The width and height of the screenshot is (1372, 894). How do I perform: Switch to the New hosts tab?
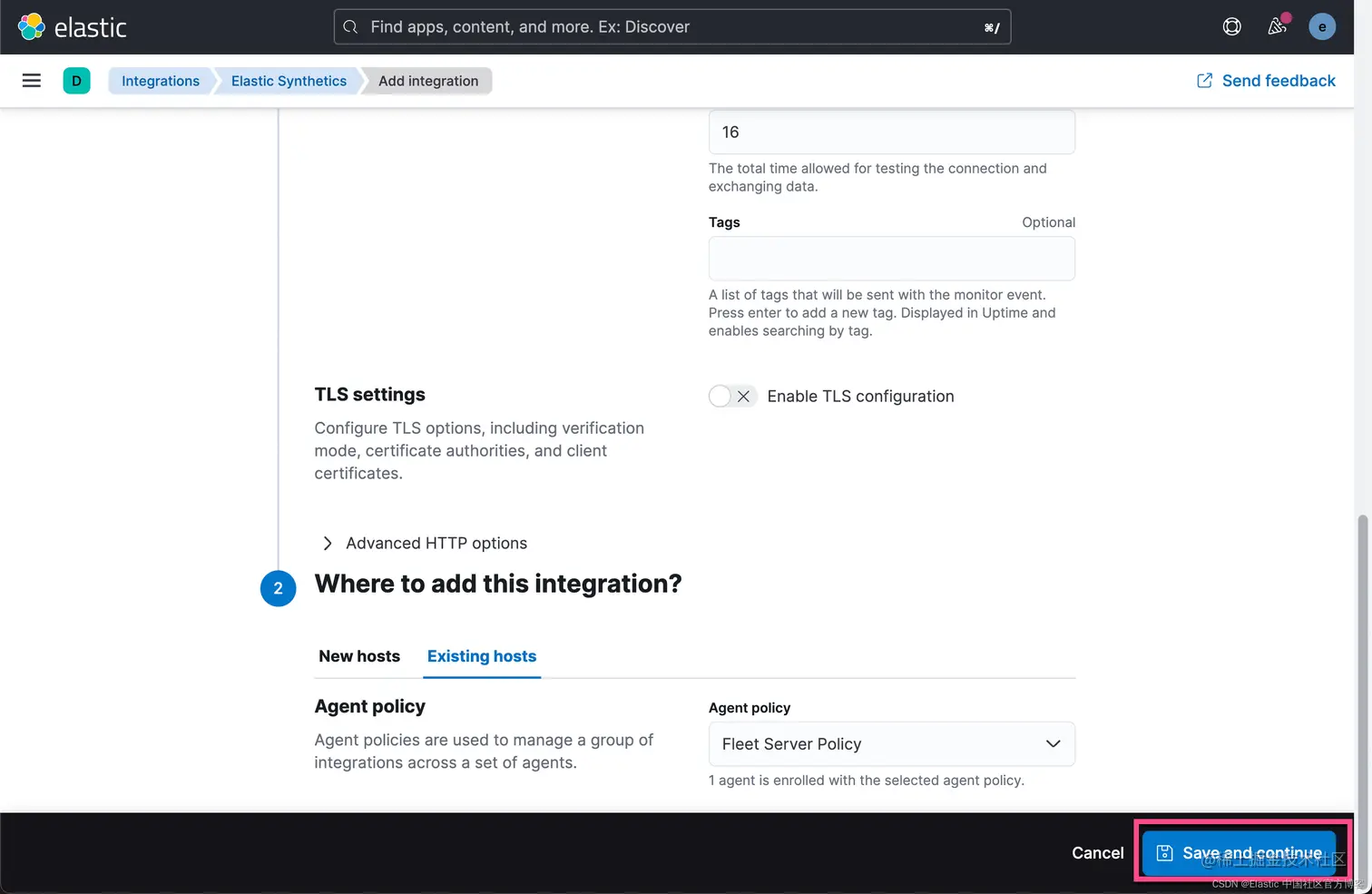359,656
